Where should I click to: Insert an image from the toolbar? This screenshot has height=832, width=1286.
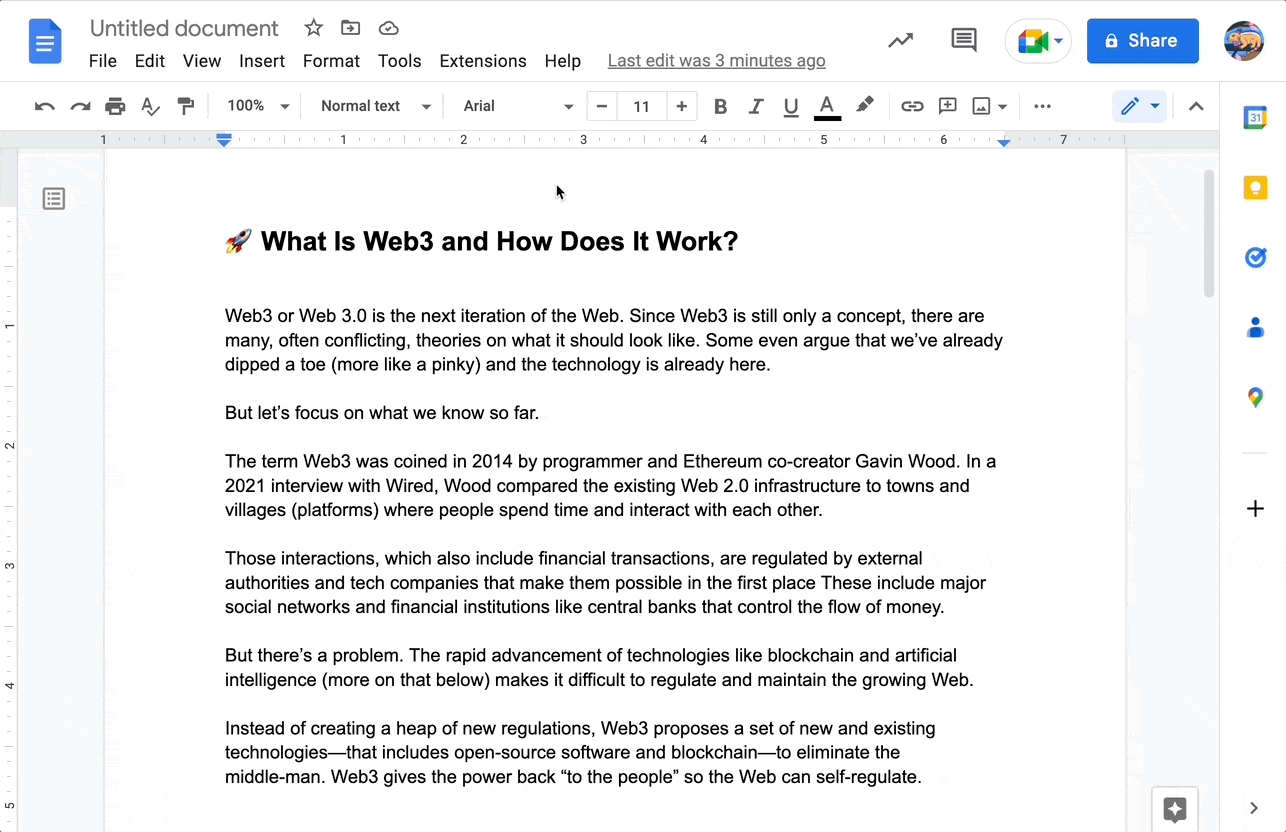[x=983, y=105]
